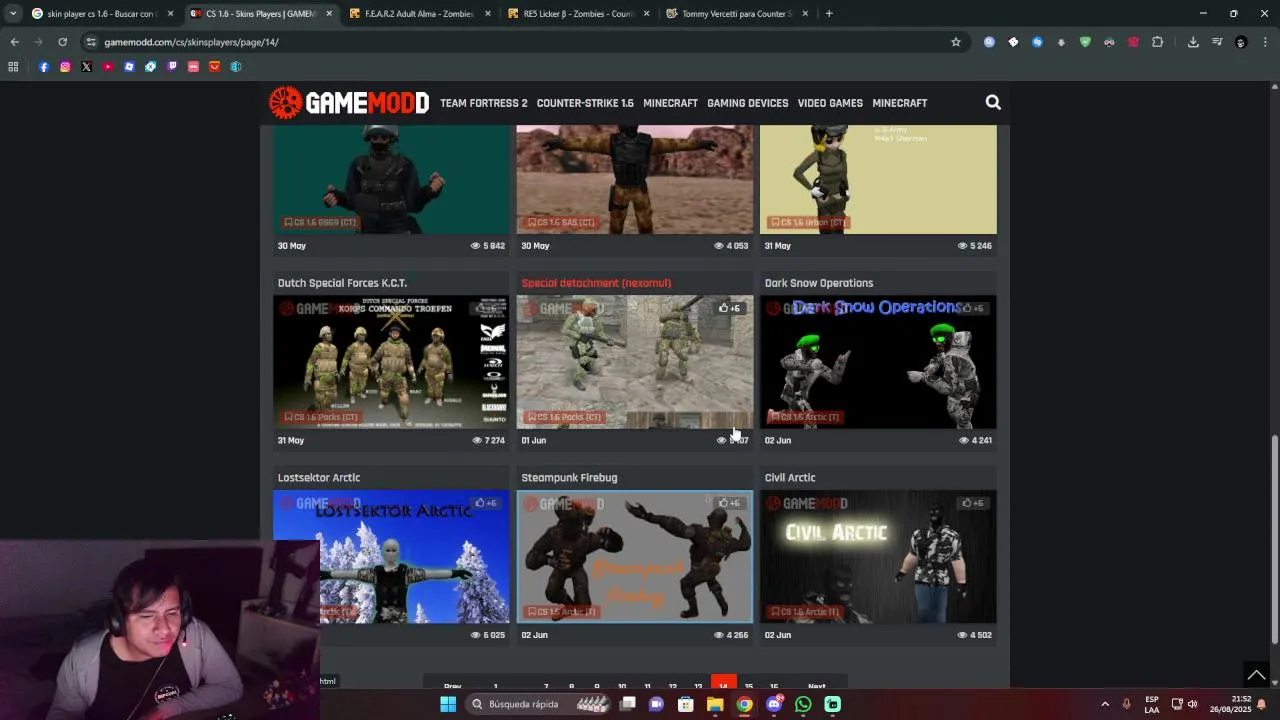
Task: Open the YouTube bookmark icon
Action: pos(108,67)
